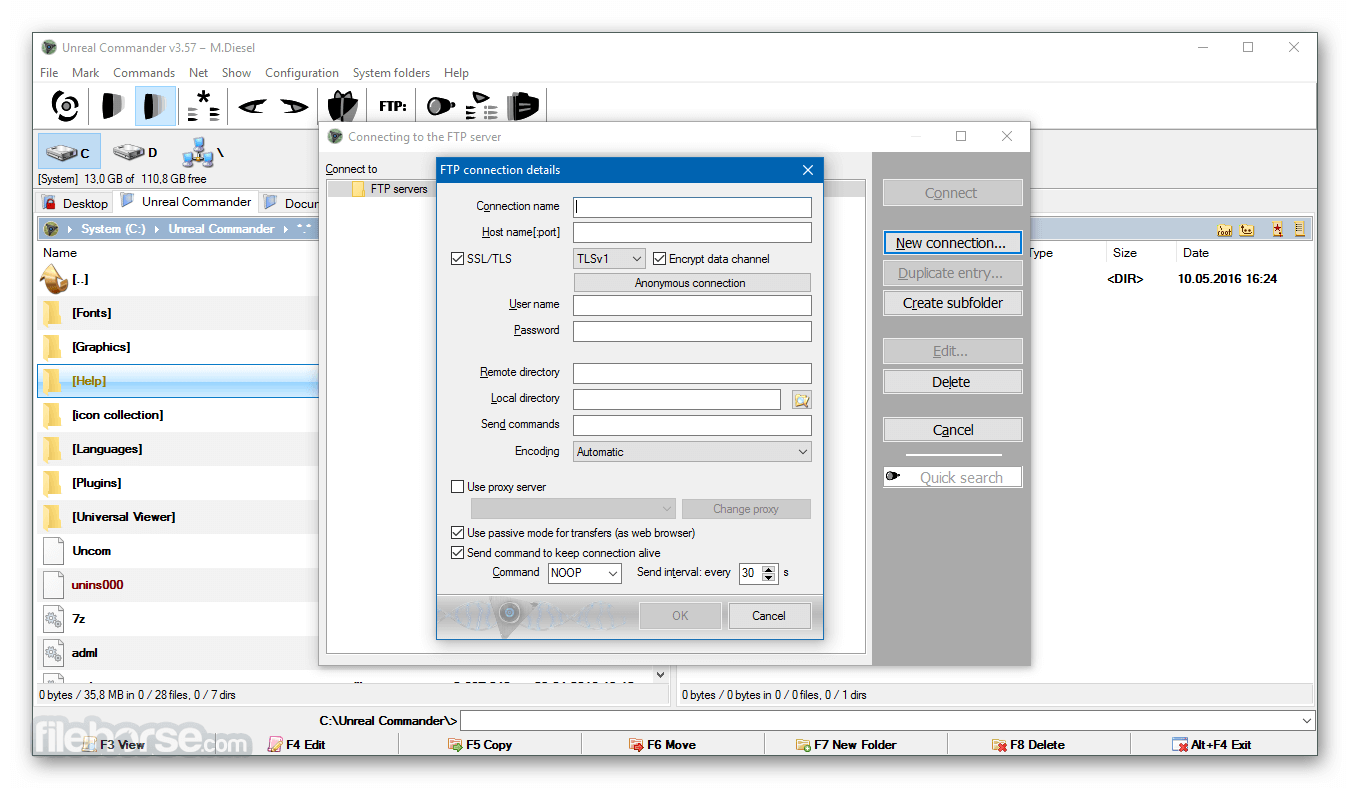The image size is (1350, 788).
Task: Click the left-pointing eye toolbar icon
Action: click(x=252, y=105)
